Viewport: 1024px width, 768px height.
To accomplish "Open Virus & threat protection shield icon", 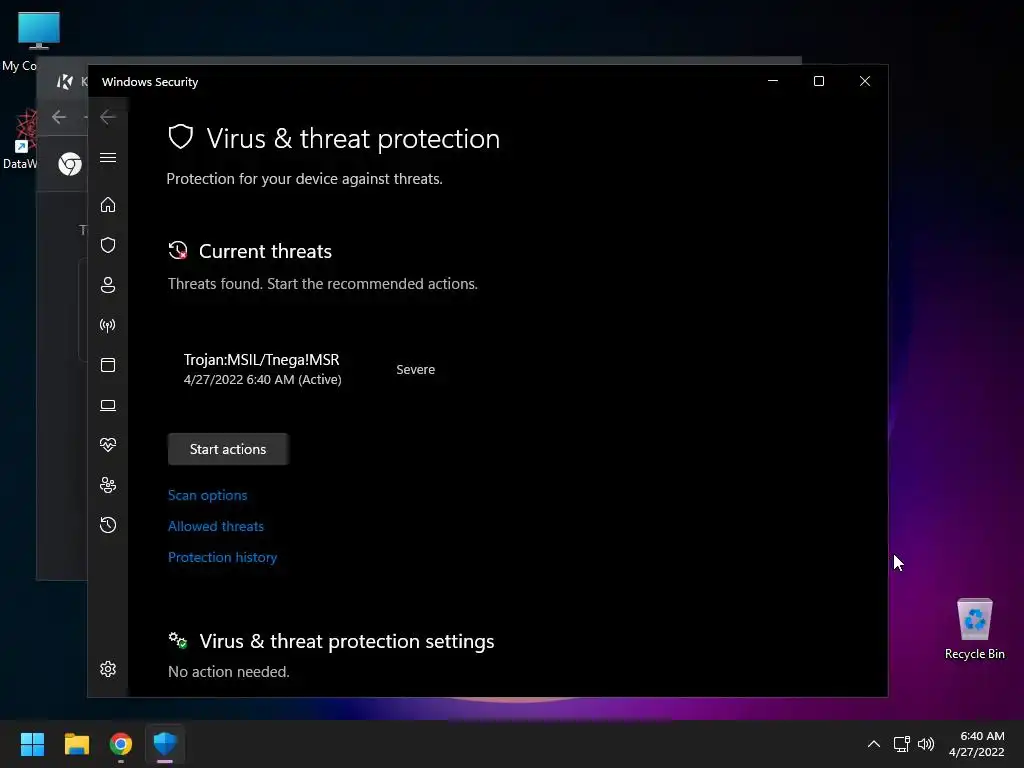I will click(108, 245).
